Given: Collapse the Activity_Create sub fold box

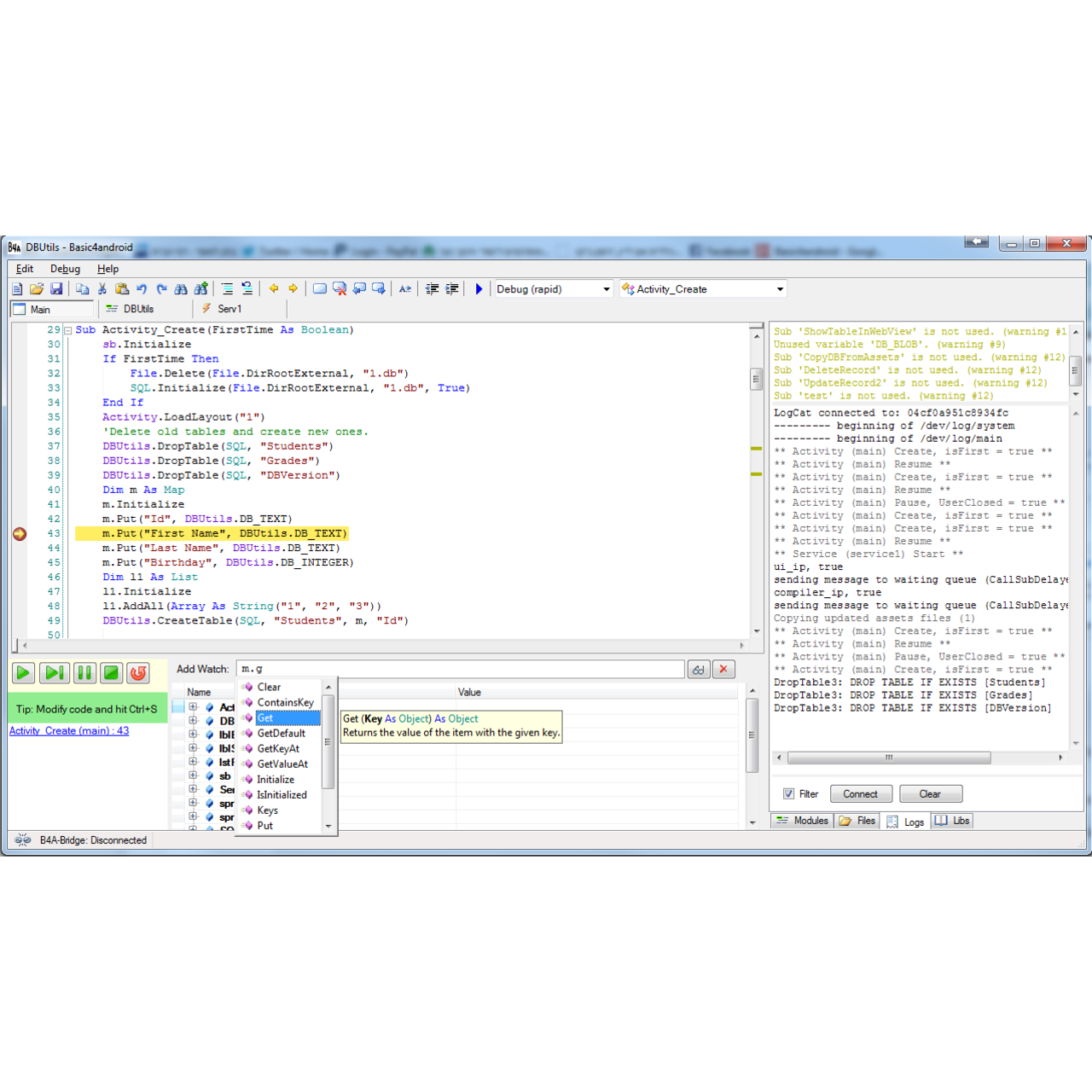Looking at the screenshot, I should (68, 330).
